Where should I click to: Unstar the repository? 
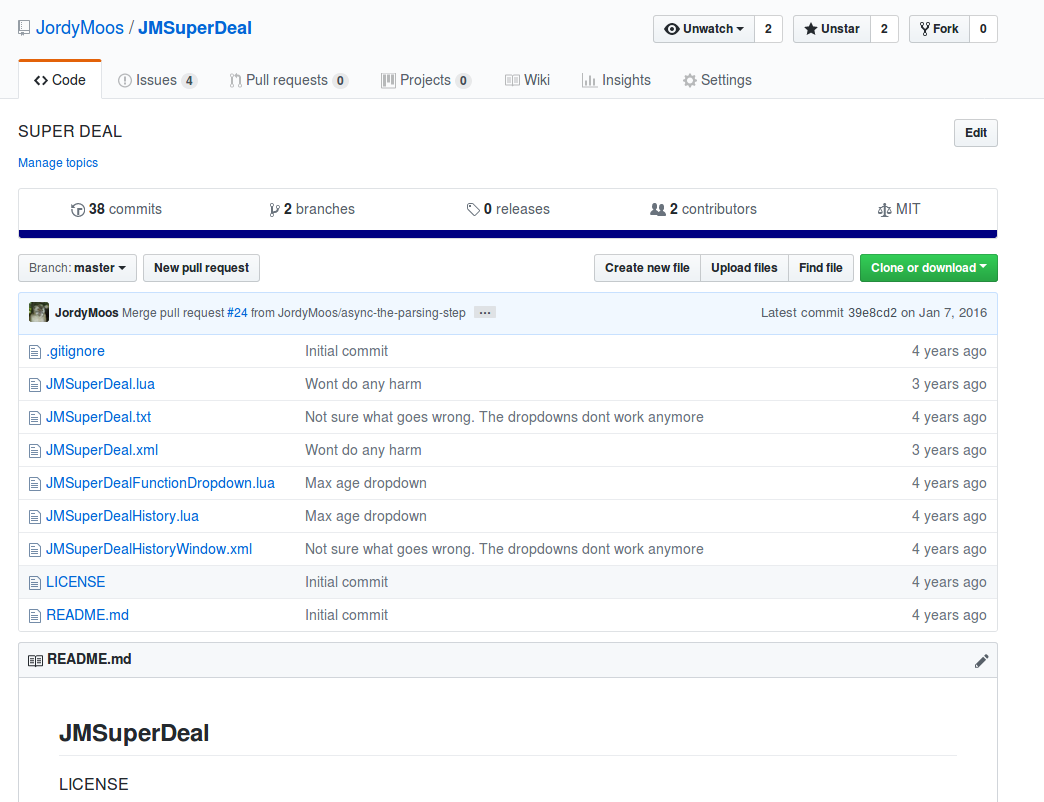click(x=832, y=29)
